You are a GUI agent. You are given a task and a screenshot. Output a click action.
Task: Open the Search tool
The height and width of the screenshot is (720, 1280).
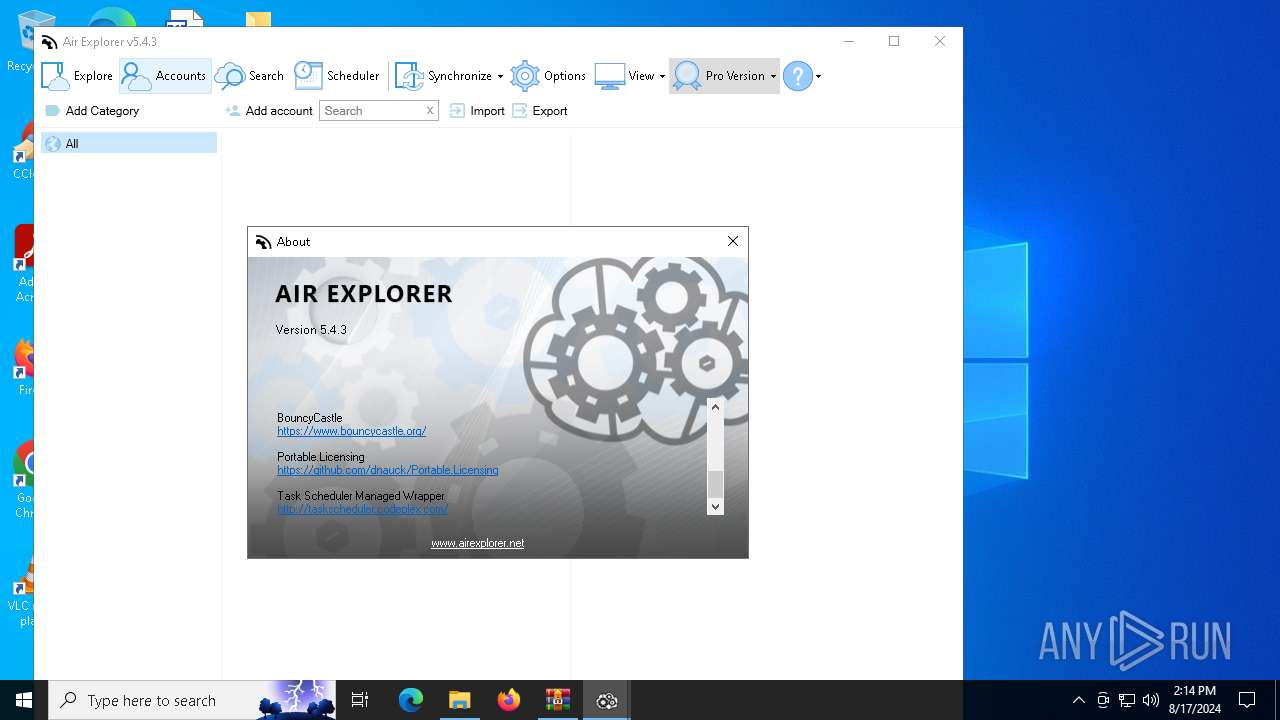250,76
